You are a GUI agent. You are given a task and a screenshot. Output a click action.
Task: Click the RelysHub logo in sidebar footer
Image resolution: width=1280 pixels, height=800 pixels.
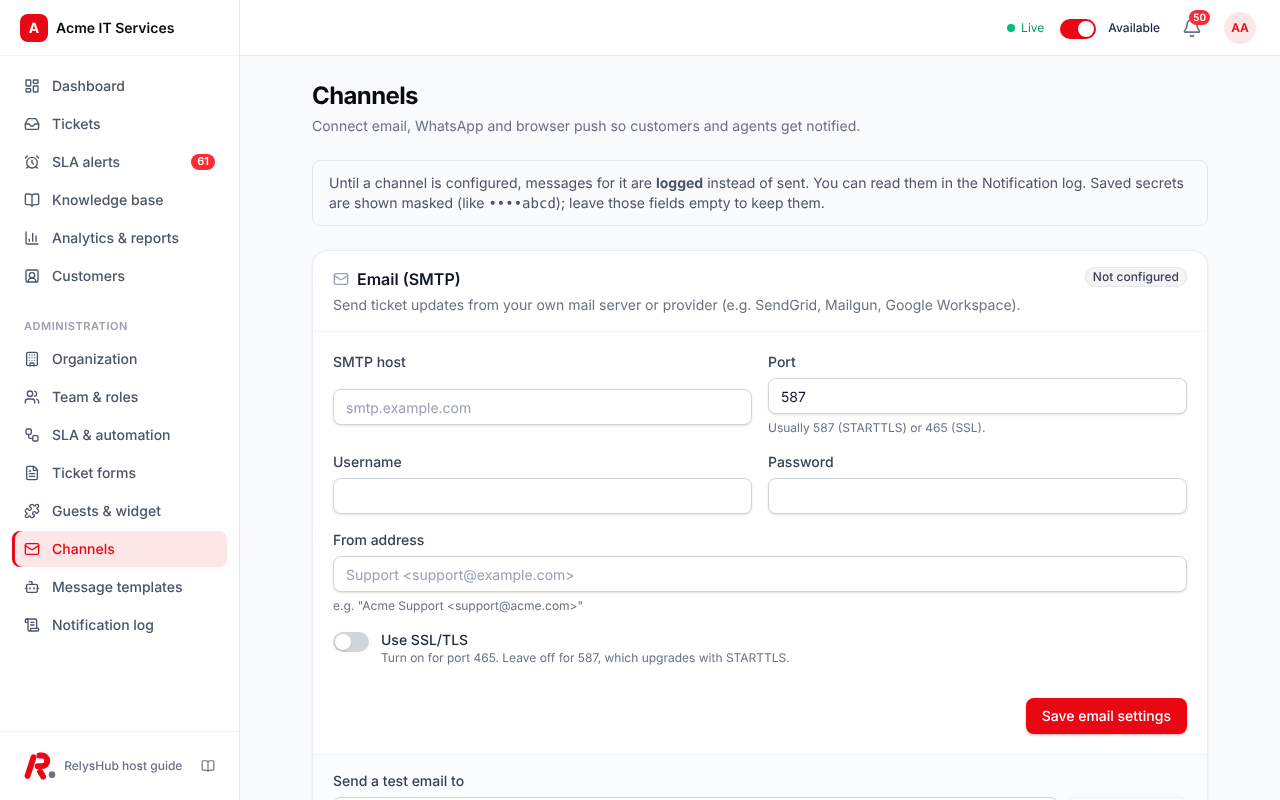click(39, 766)
